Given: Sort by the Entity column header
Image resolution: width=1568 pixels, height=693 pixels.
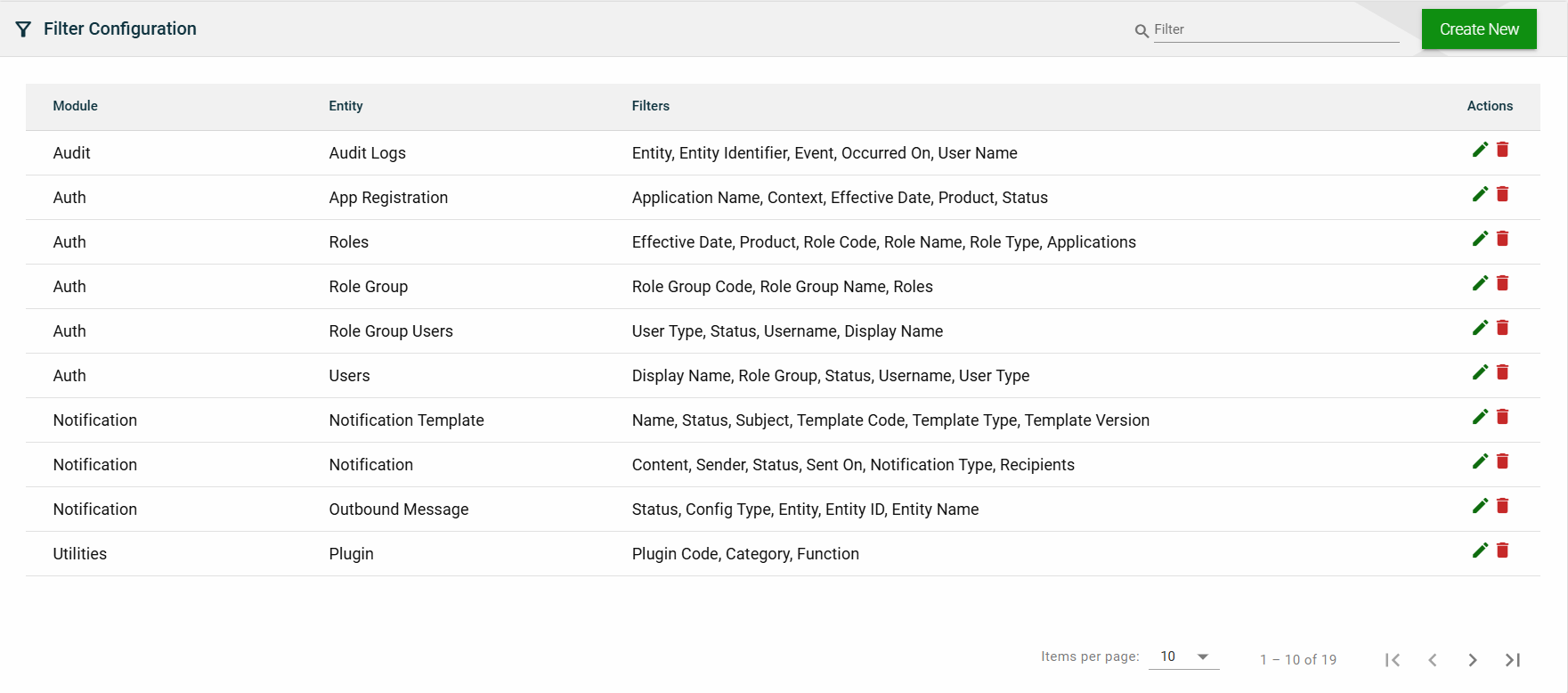Looking at the screenshot, I should click(x=345, y=106).
